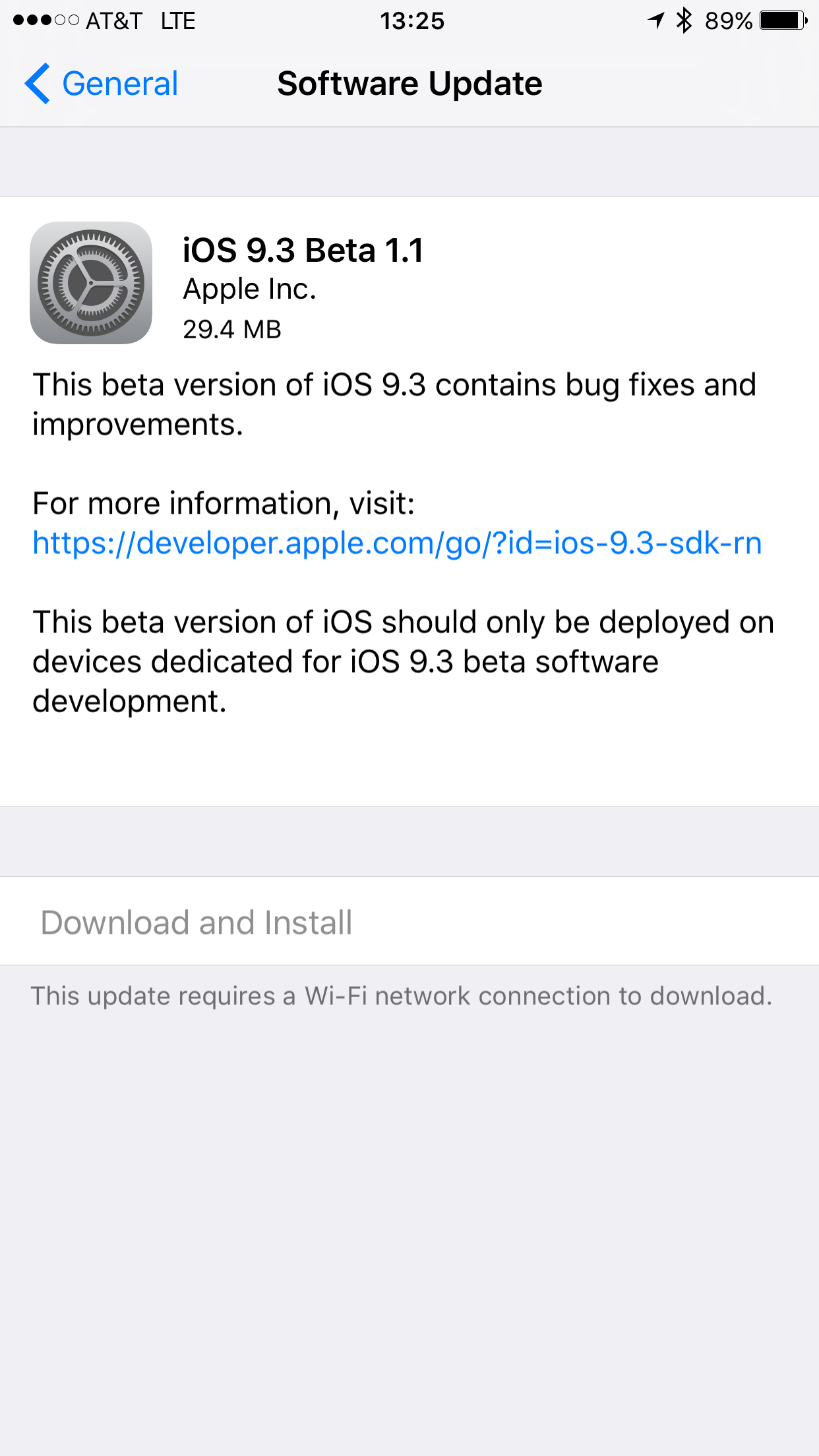Open the developer.apple.com release notes link

point(397,543)
